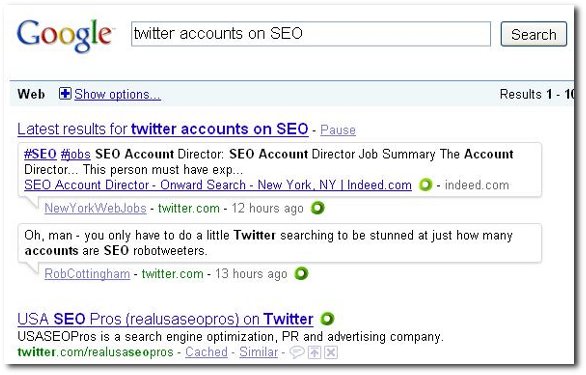
Task: Click the remove X icon on realusaseopros result
Action: [331, 352]
